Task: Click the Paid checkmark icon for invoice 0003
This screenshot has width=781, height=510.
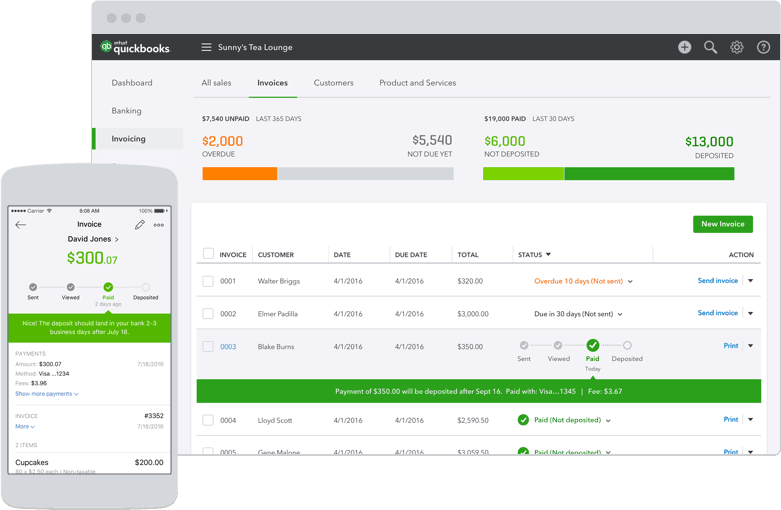Action: 593,345
